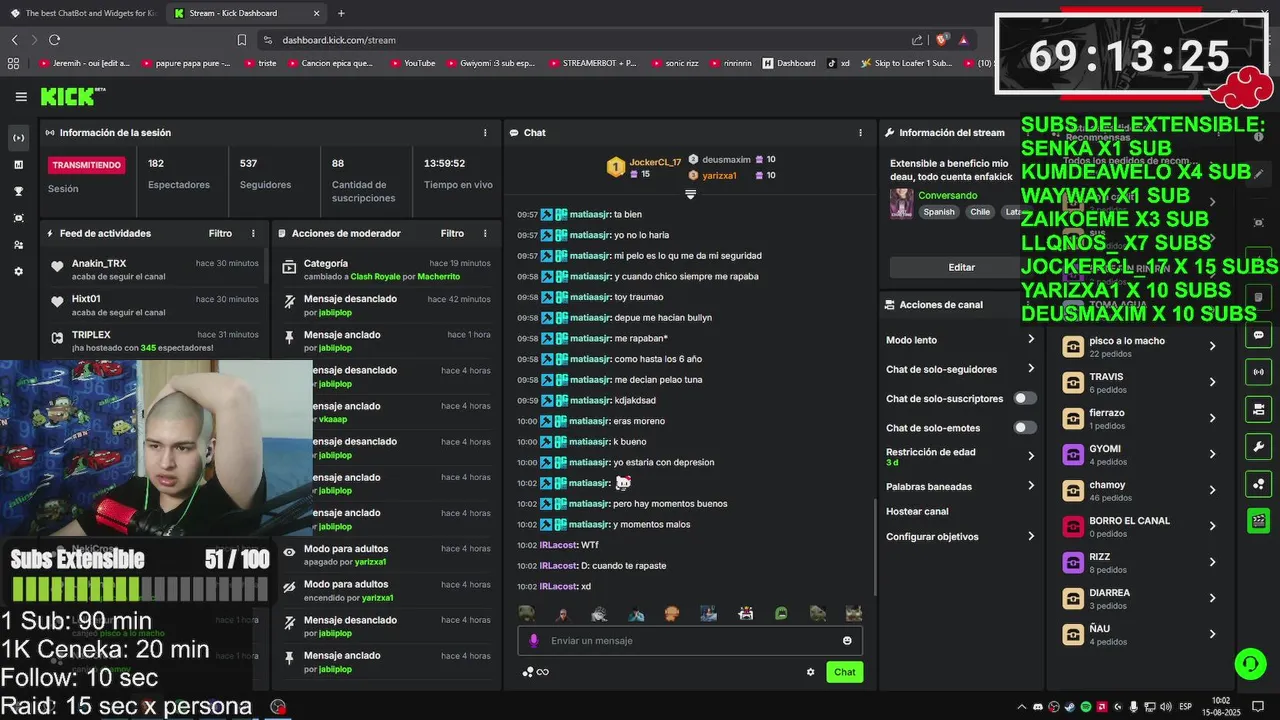This screenshot has width=1280, height=720.
Task: Open achievements trophy icon in left sidebar
Action: click(x=18, y=191)
